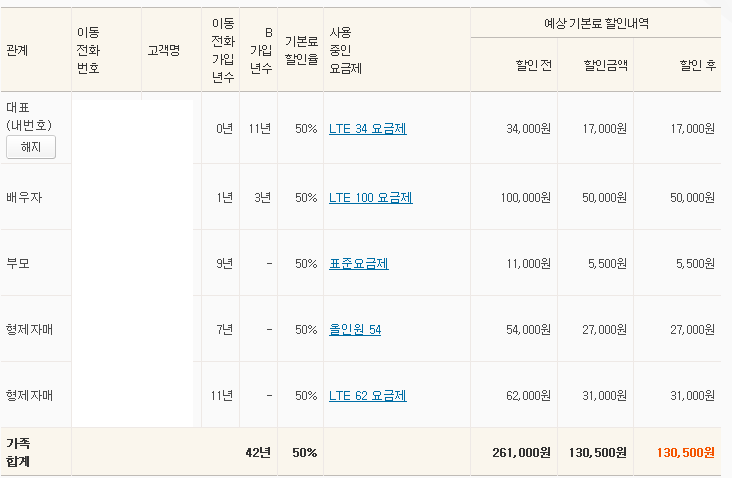
Task: Select the 34,000원 pre-discount amount
Action: [528, 128]
